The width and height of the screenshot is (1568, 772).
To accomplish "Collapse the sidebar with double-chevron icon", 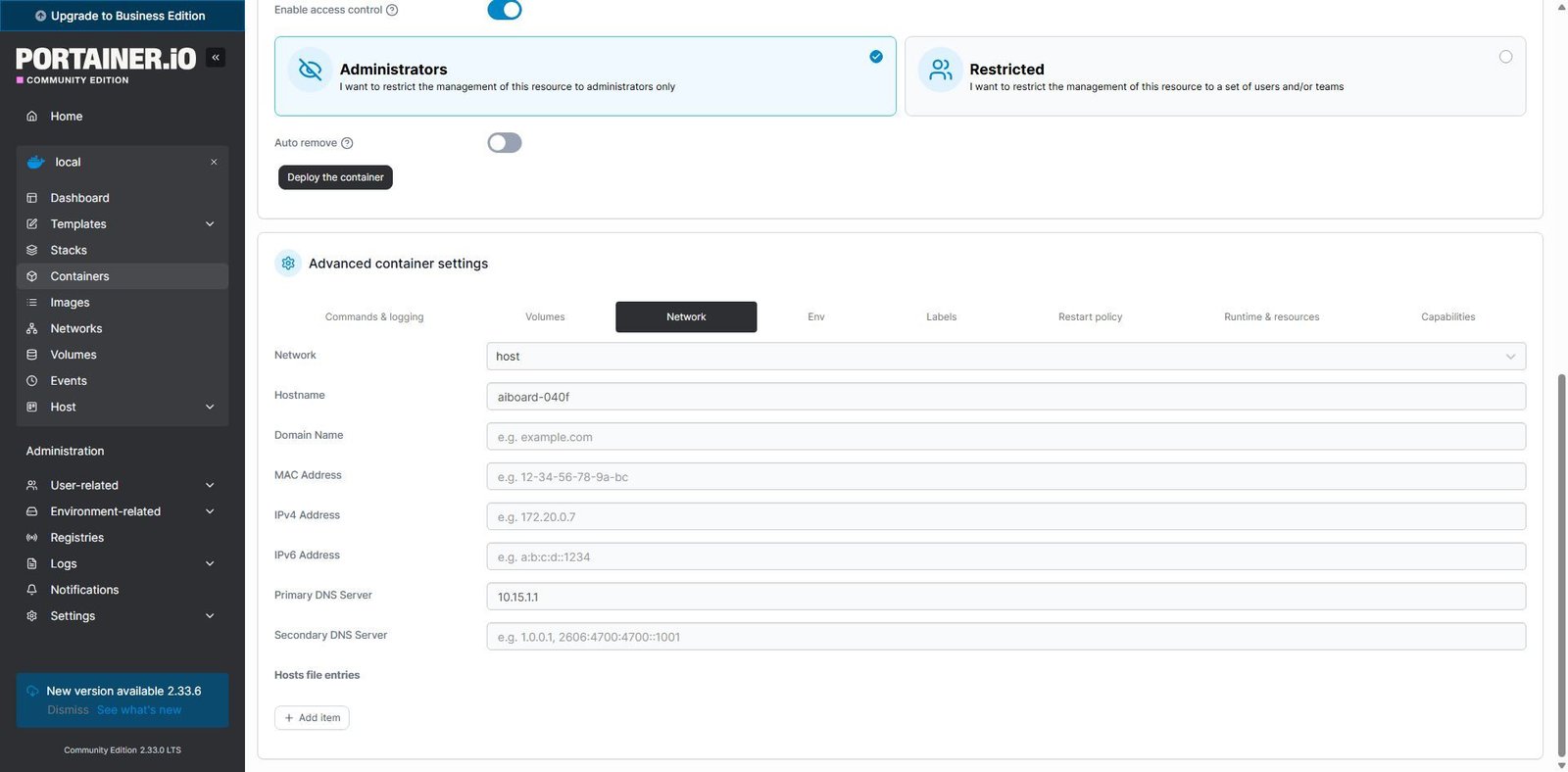I will tap(216, 58).
